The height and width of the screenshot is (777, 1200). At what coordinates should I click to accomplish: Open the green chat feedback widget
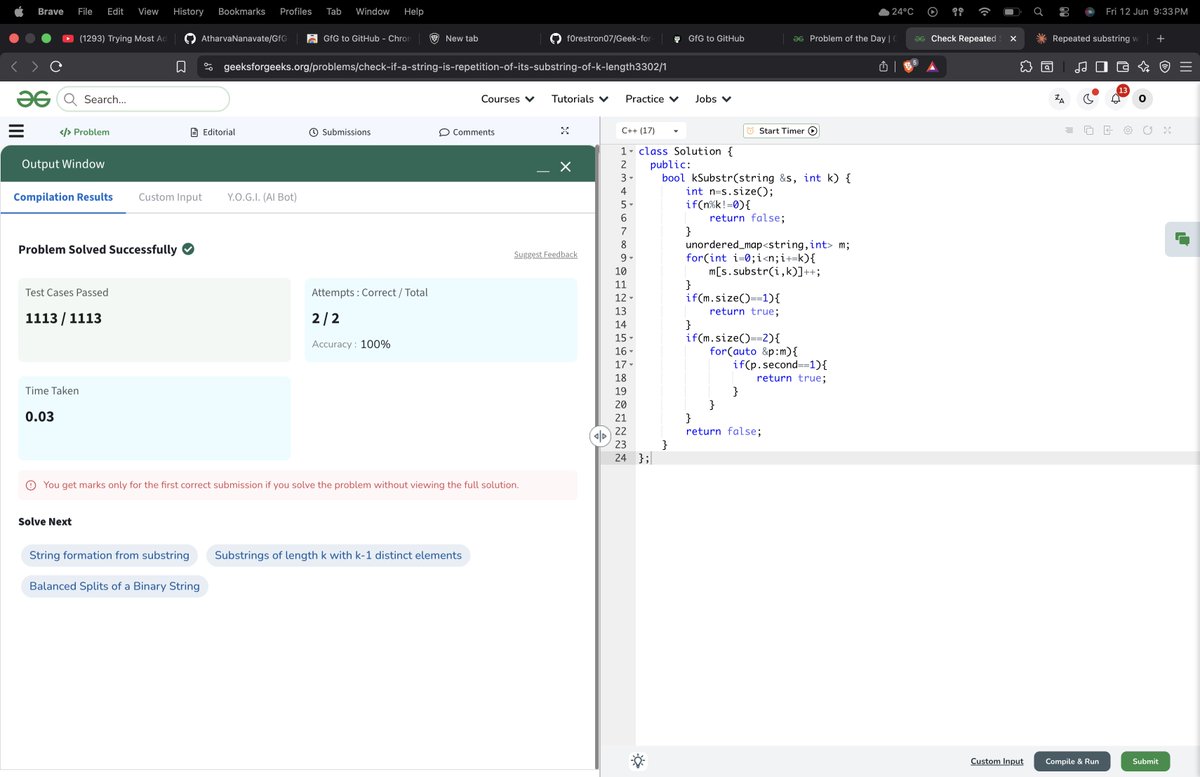tap(1182, 238)
